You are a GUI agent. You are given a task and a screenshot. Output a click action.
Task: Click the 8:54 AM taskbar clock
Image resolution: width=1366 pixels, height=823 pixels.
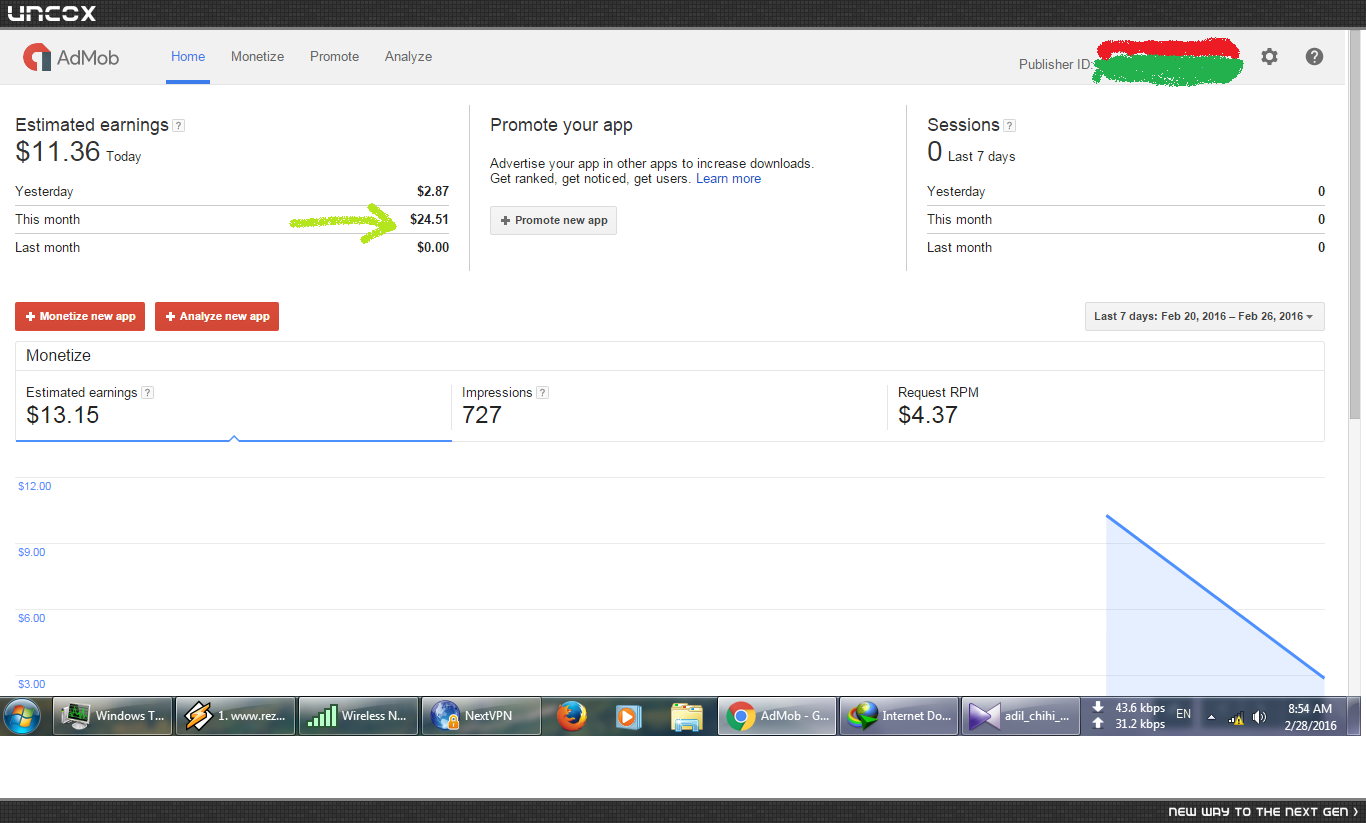coord(1309,708)
